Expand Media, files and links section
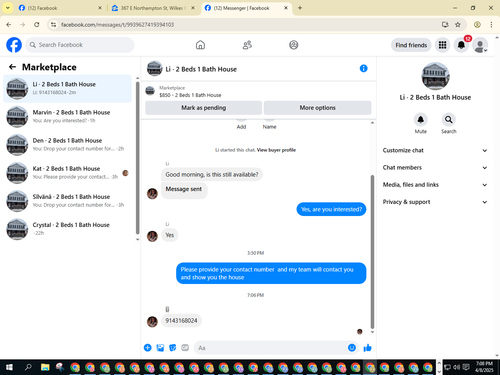This screenshot has width=500, height=375. (x=435, y=185)
